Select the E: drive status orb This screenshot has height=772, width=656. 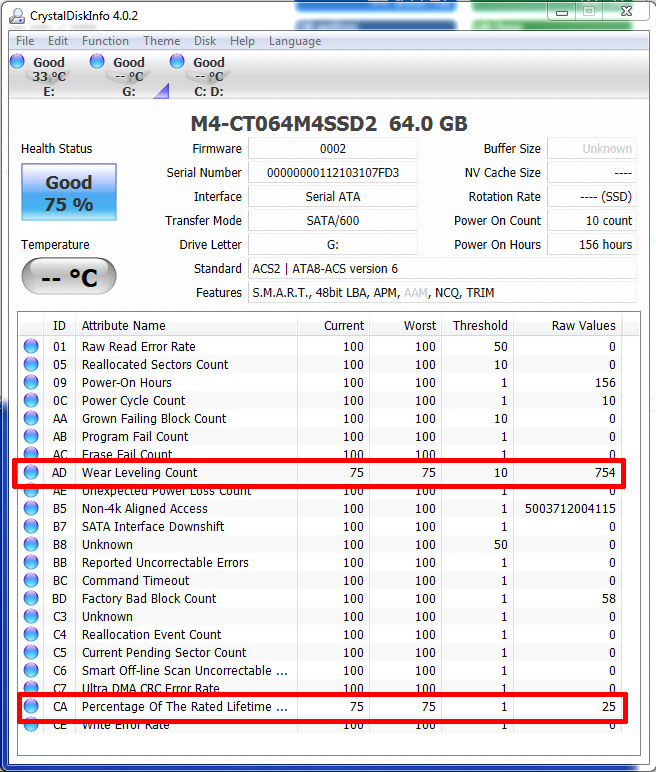coord(17,62)
